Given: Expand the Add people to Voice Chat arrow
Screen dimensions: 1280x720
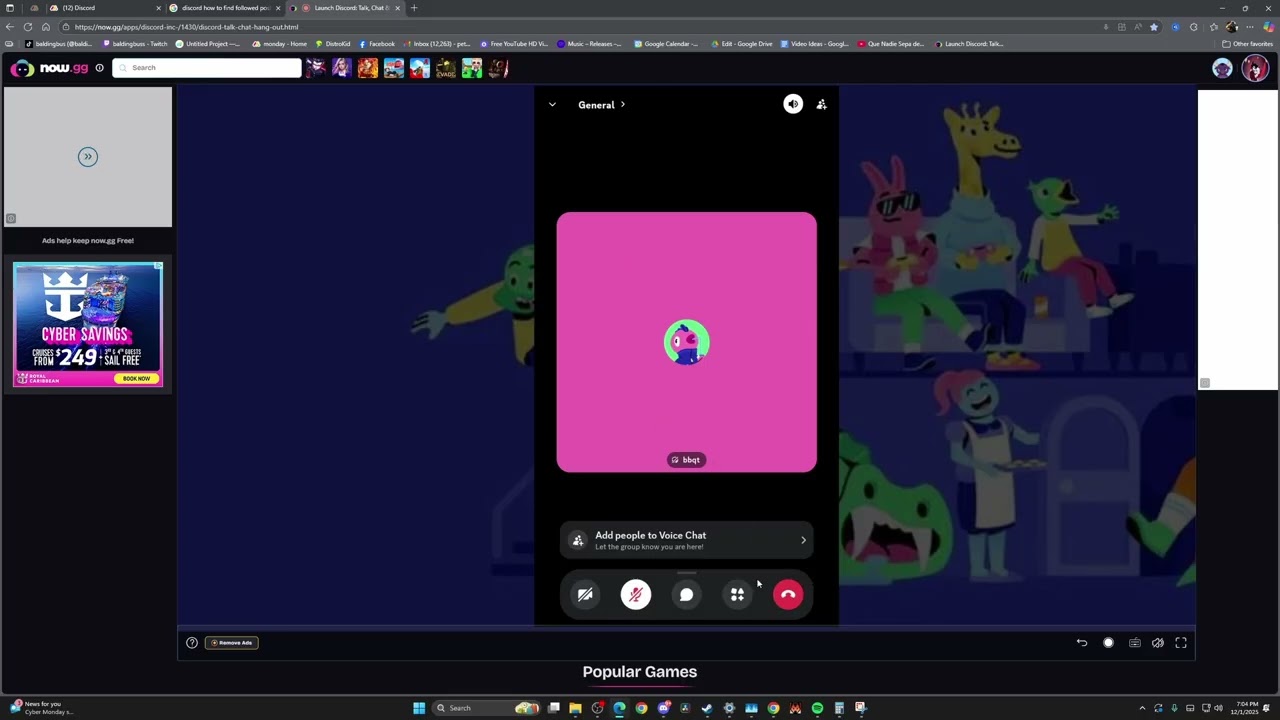Looking at the screenshot, I should click(803, 540).
